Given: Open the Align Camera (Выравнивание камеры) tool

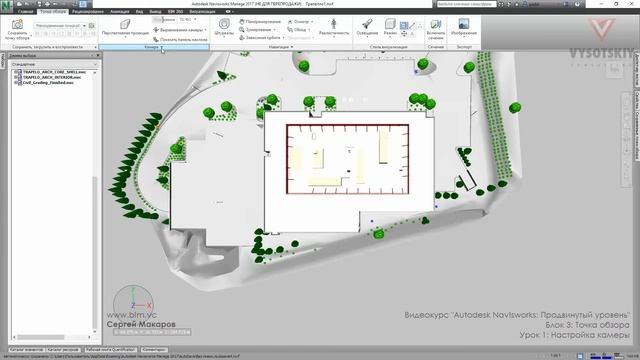Looking at the screenshot, I should [x=179, y=30].
